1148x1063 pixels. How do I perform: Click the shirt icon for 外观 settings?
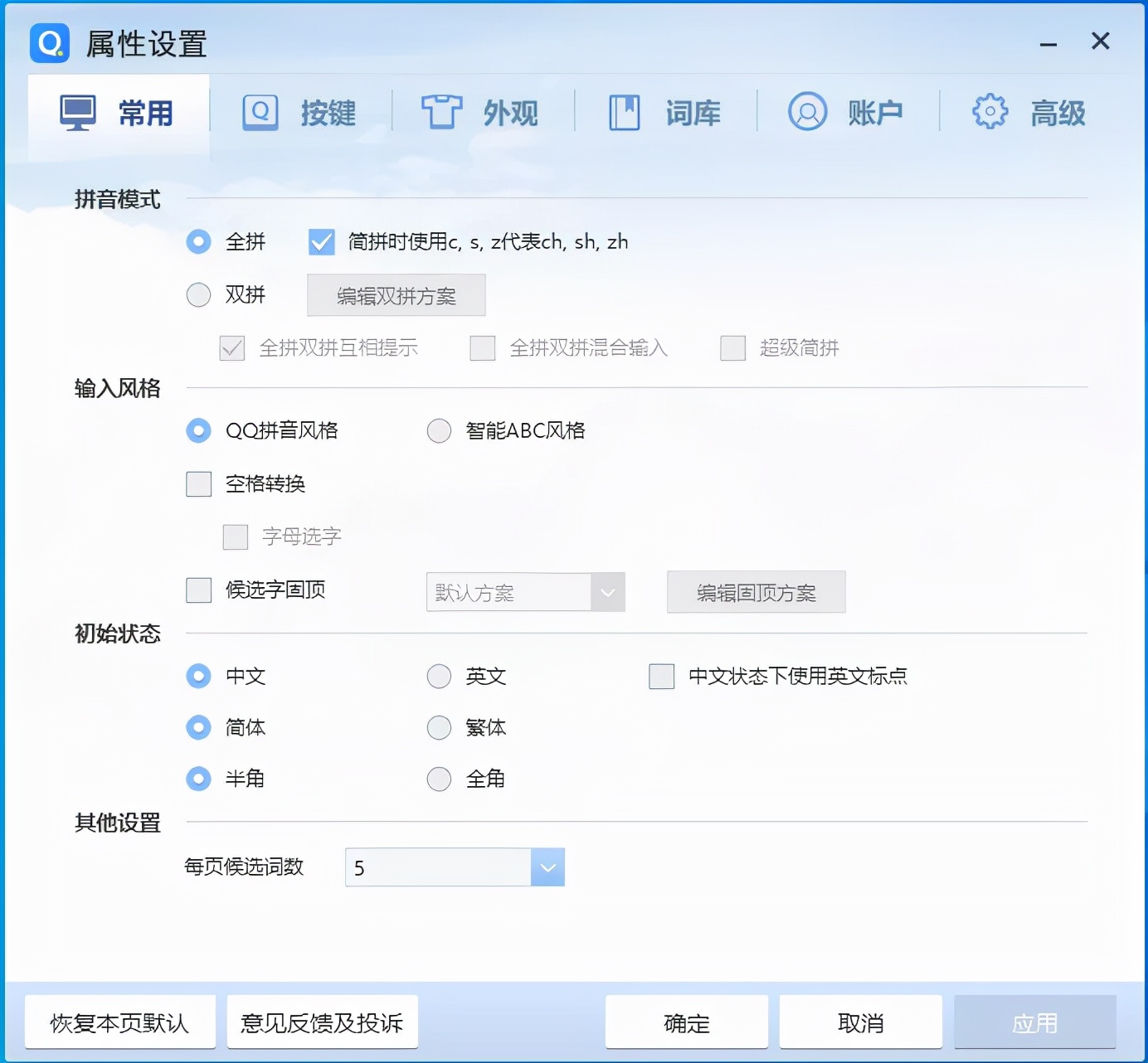[x=442, y=112]
